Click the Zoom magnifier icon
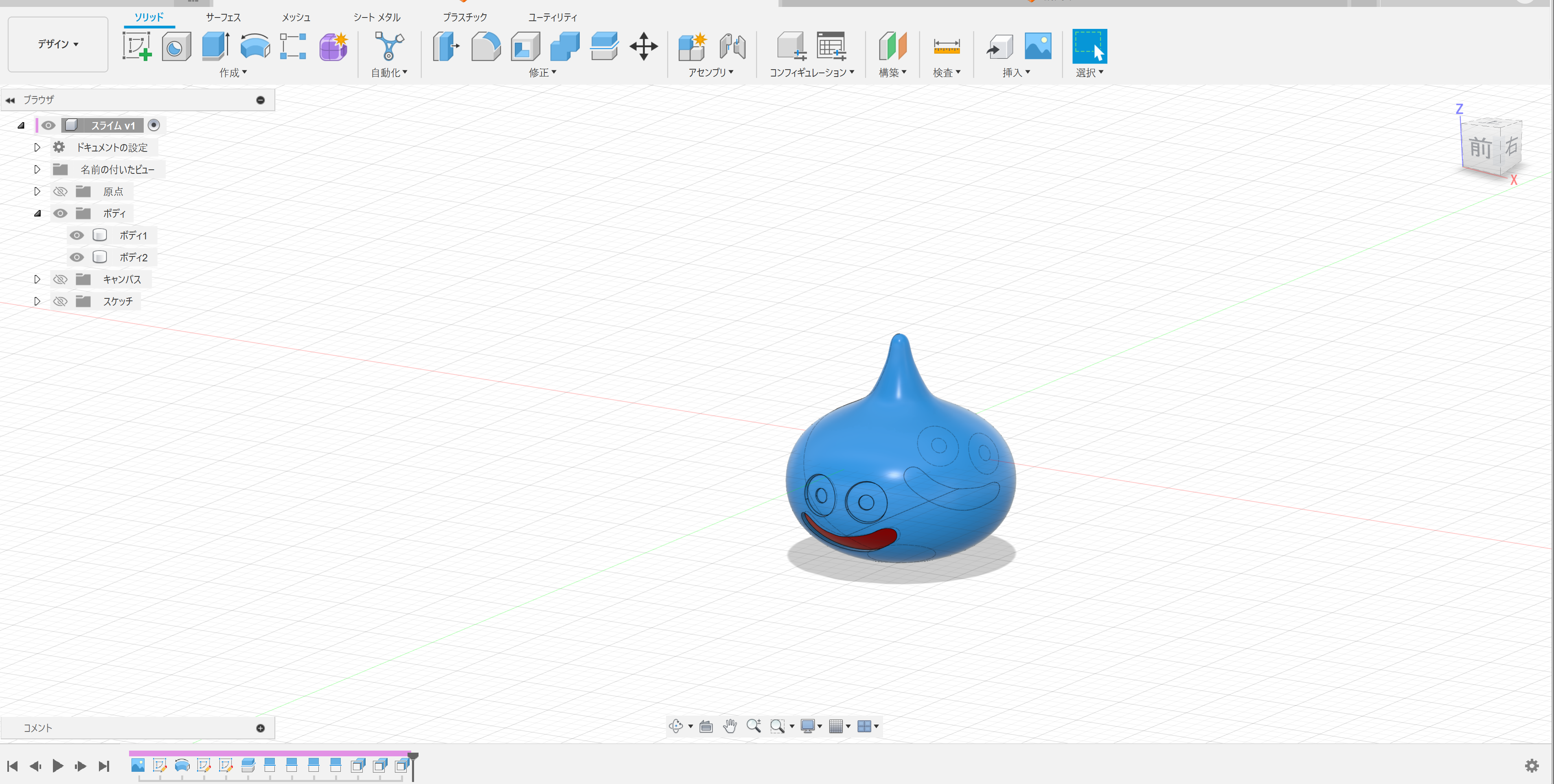Viewport: 1554px width, 784px height. pyautogui.click(x=754, y=726)
